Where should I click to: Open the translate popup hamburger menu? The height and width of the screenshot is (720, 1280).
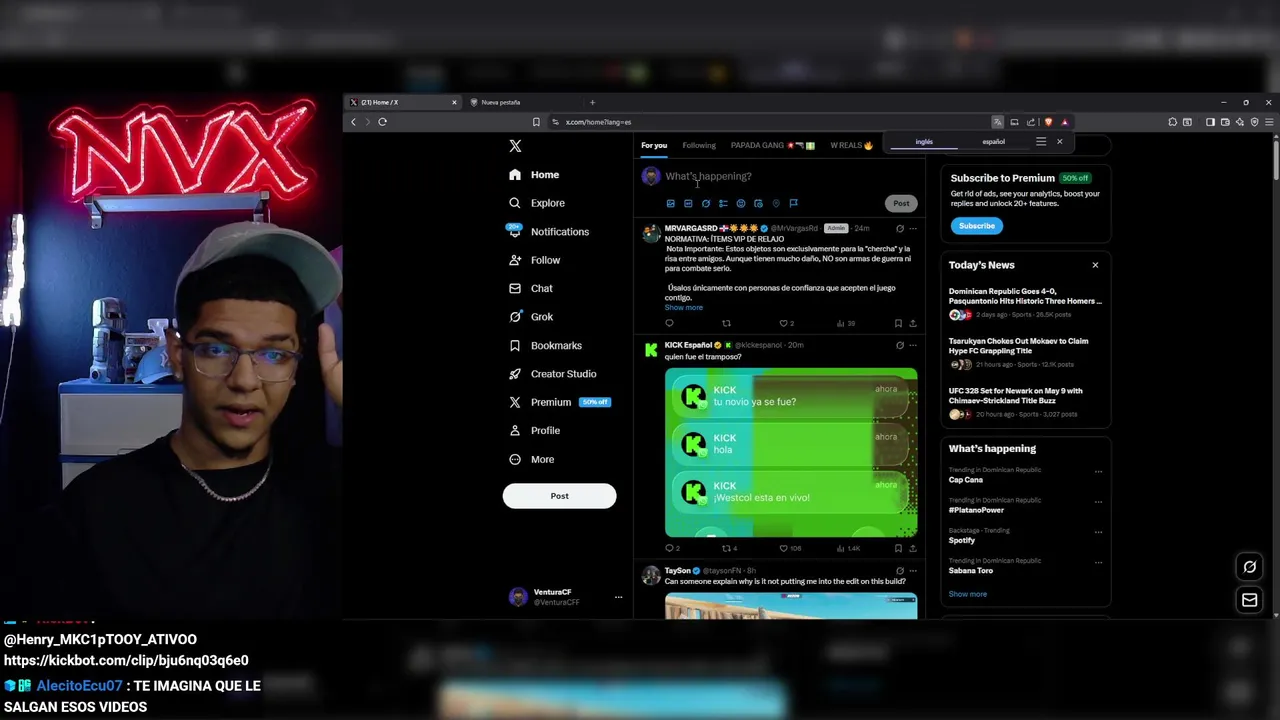[1041, 142]
